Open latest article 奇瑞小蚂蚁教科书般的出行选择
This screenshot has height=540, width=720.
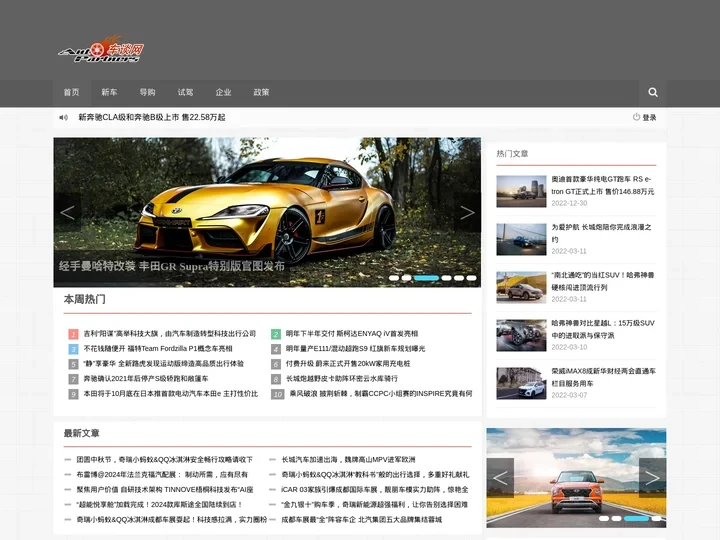coord(376,475)
